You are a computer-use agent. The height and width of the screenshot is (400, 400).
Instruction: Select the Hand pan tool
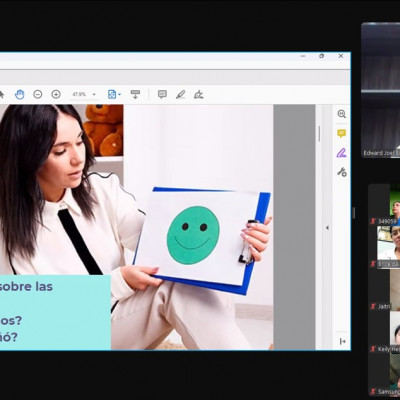pyautogui.click(x=20, y=95)
